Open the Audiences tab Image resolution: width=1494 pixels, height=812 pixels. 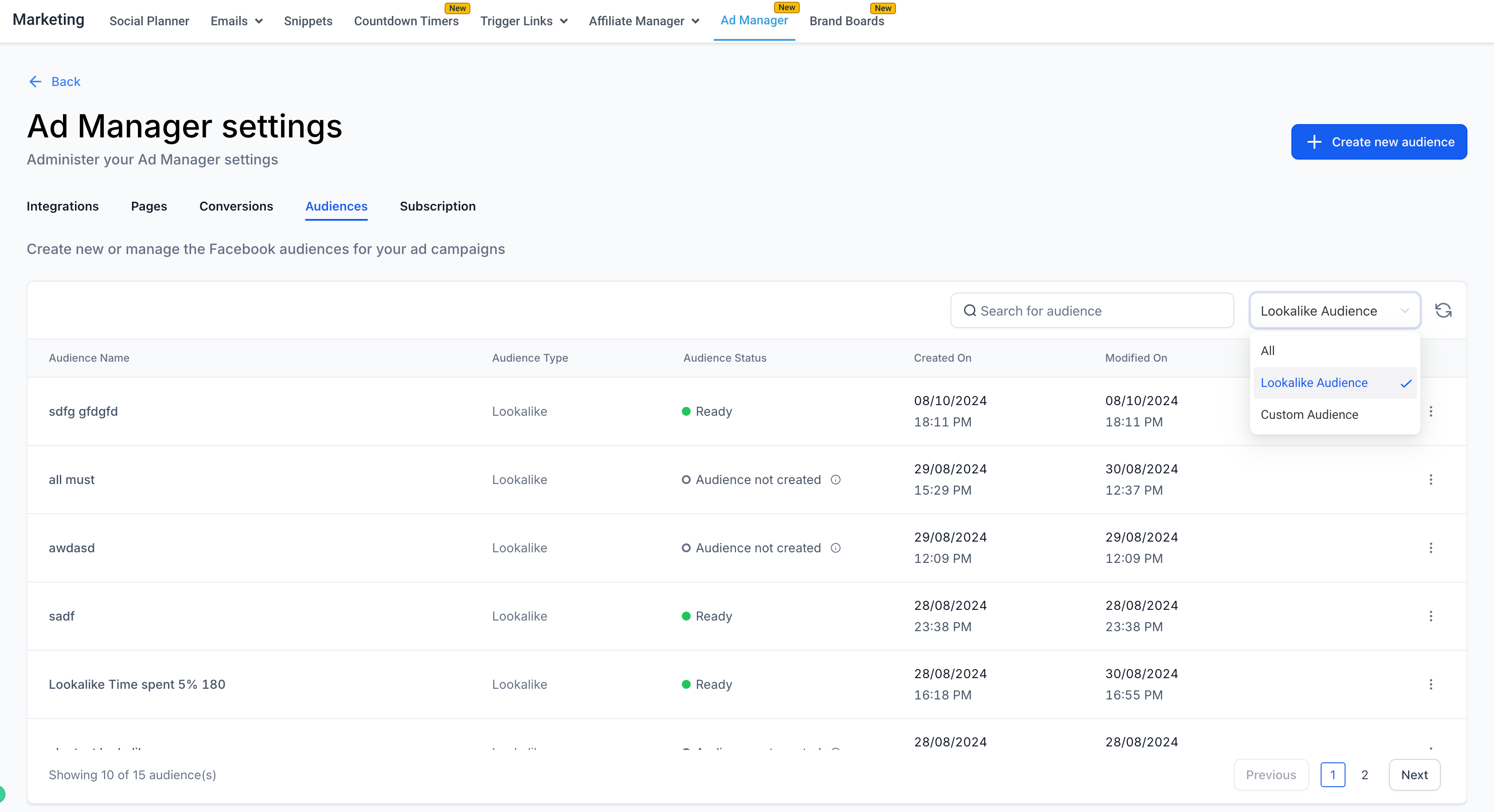tap(336, 207)
